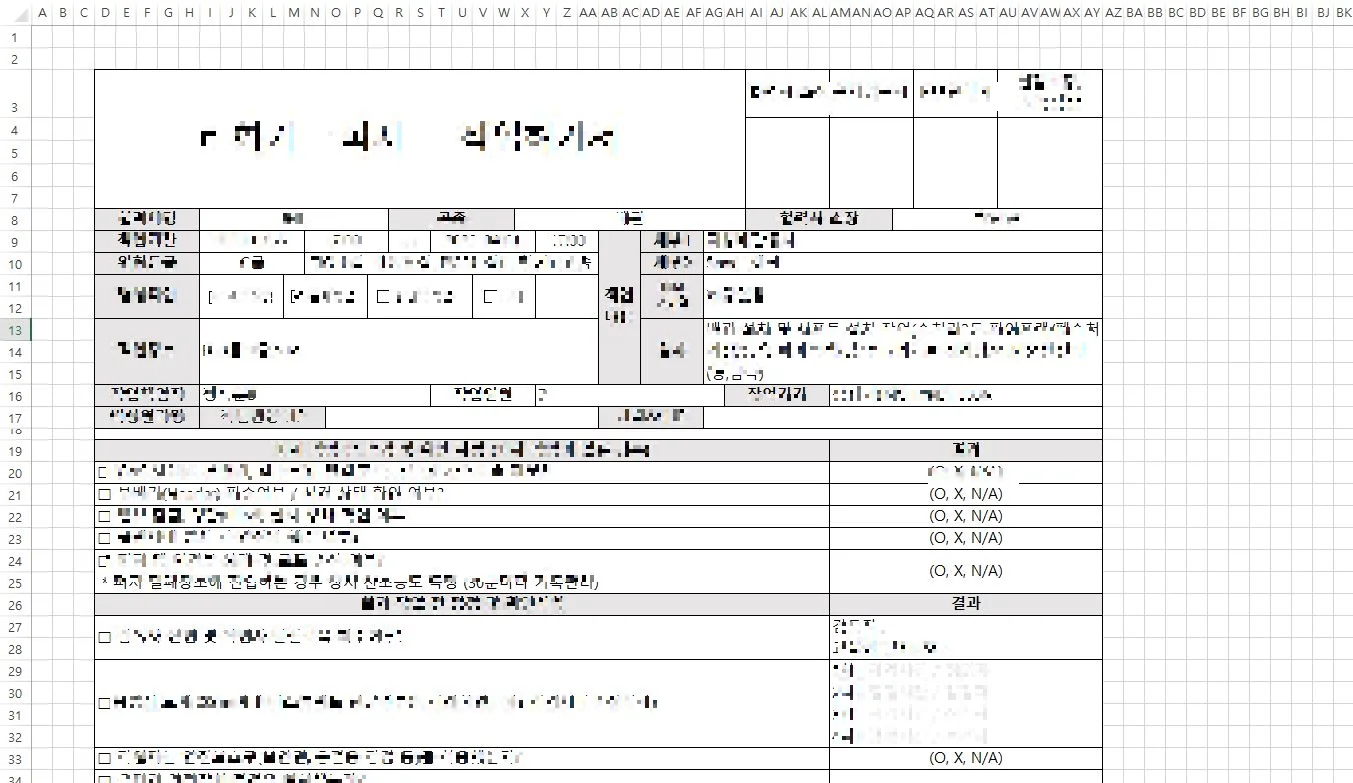Select column BE header
The image size is (1353, 783).
coord(1218,13)
